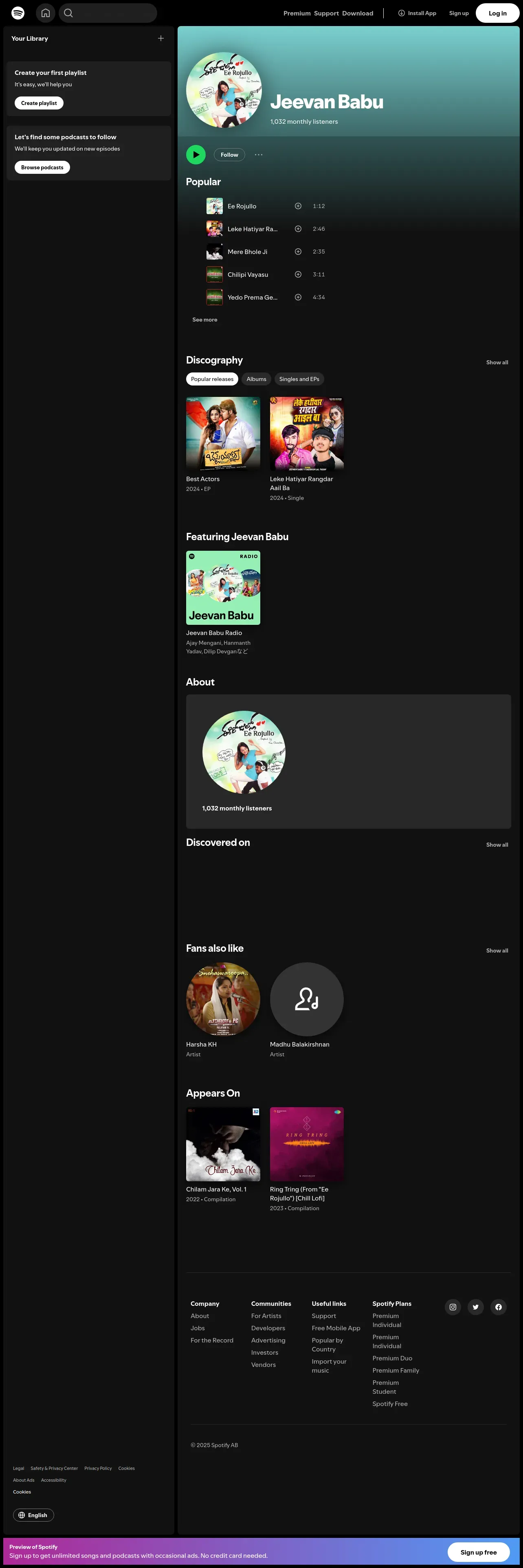Open Privacy Policy sidebar link
Screen dimensions: 523x1568
(x=98, y=1468)
